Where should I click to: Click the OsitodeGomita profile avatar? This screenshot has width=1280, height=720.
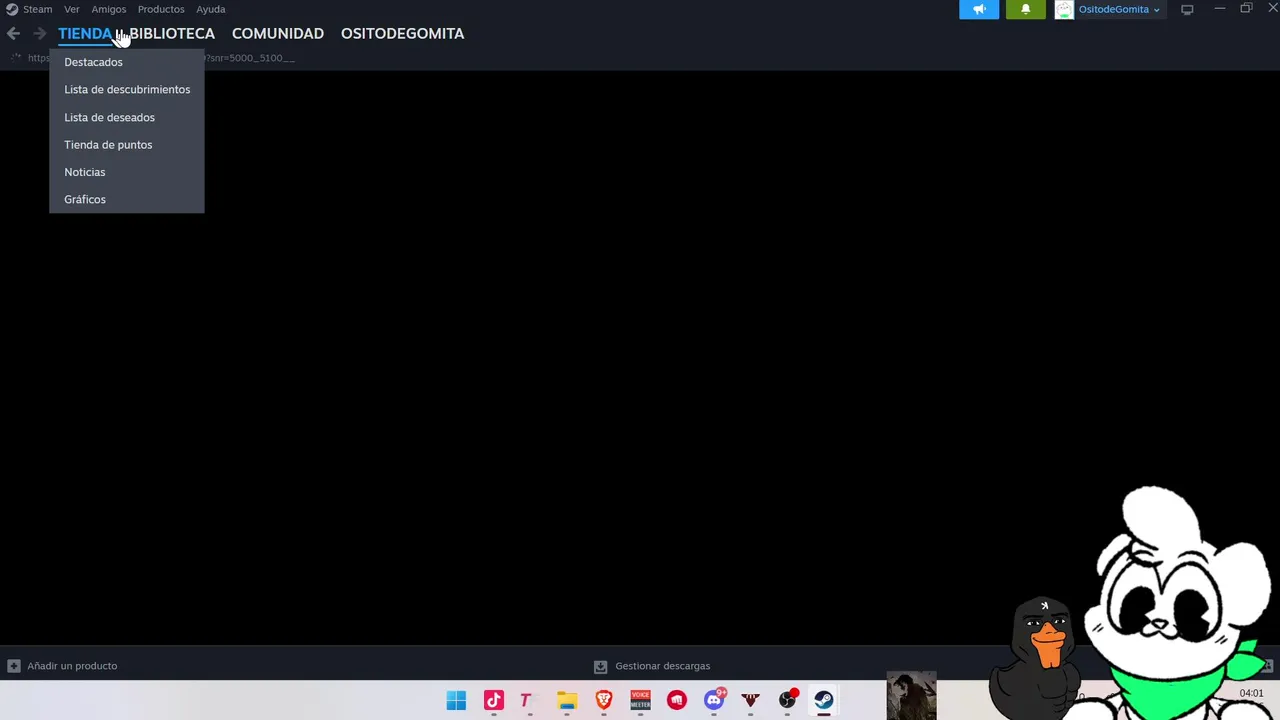[1064, 10]
